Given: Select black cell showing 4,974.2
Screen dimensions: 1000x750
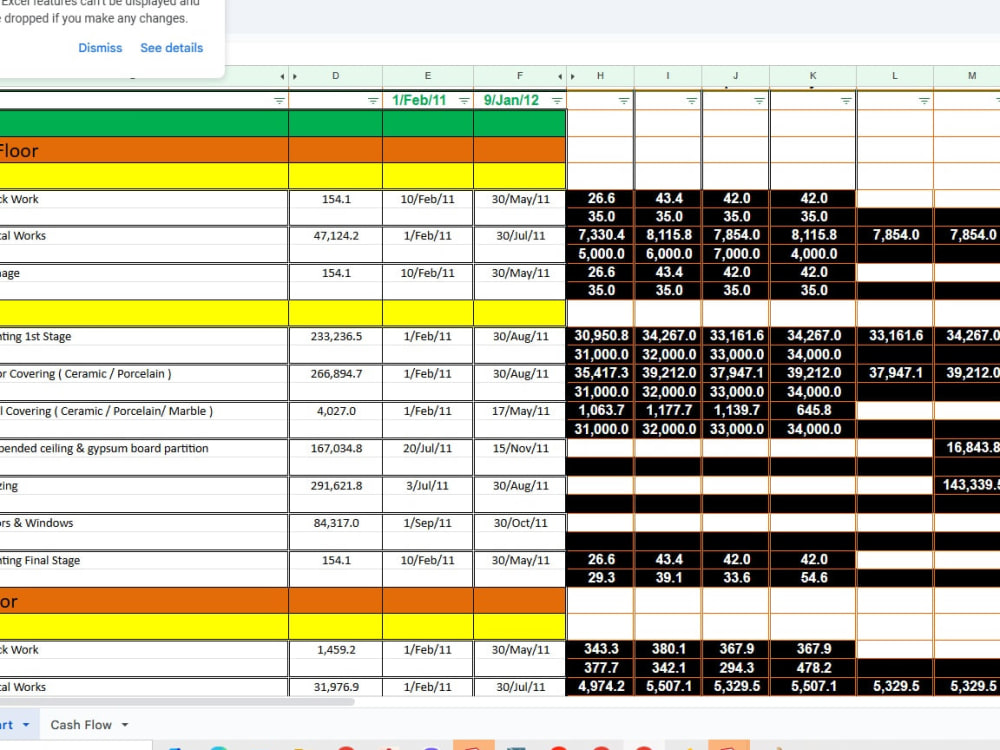Looking at the screenshot, I should [x=600, y=687].
